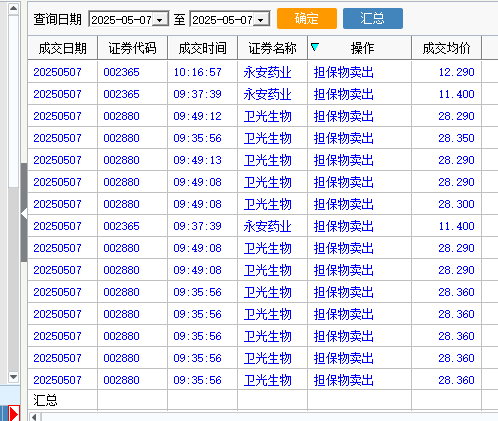Click the vertical scrollbar track on the left
Image resolution: width=498 pixels, height=421 pixels.
tap(13, 280)
